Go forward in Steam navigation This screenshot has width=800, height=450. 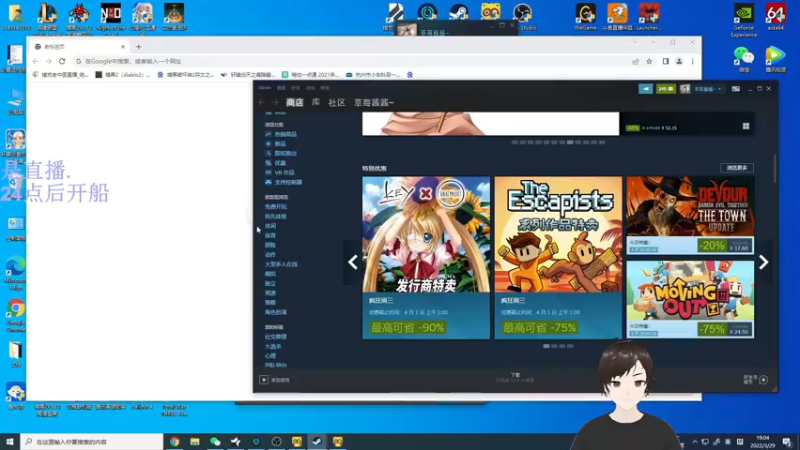(274, 103)
